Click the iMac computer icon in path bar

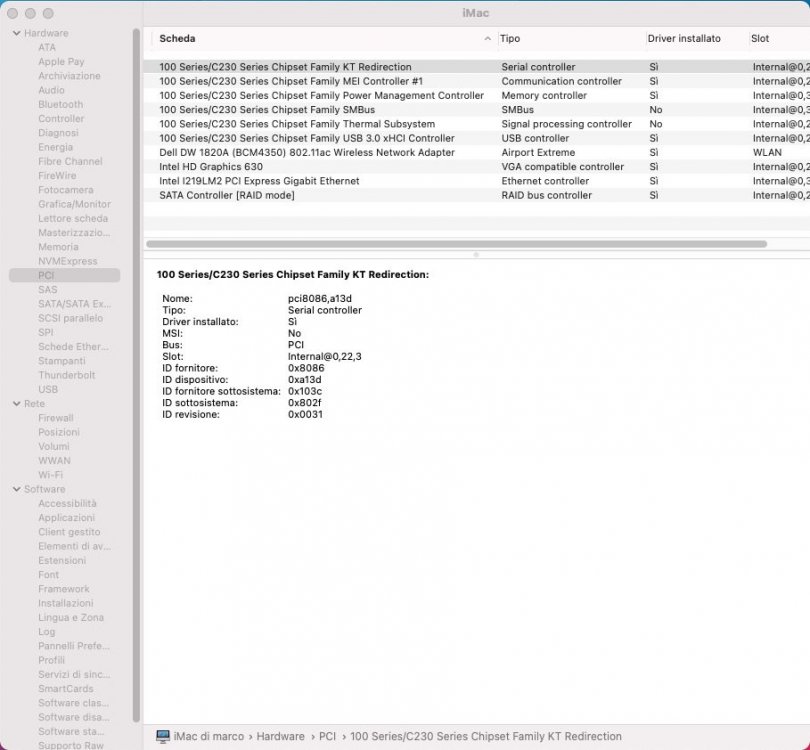162,737
